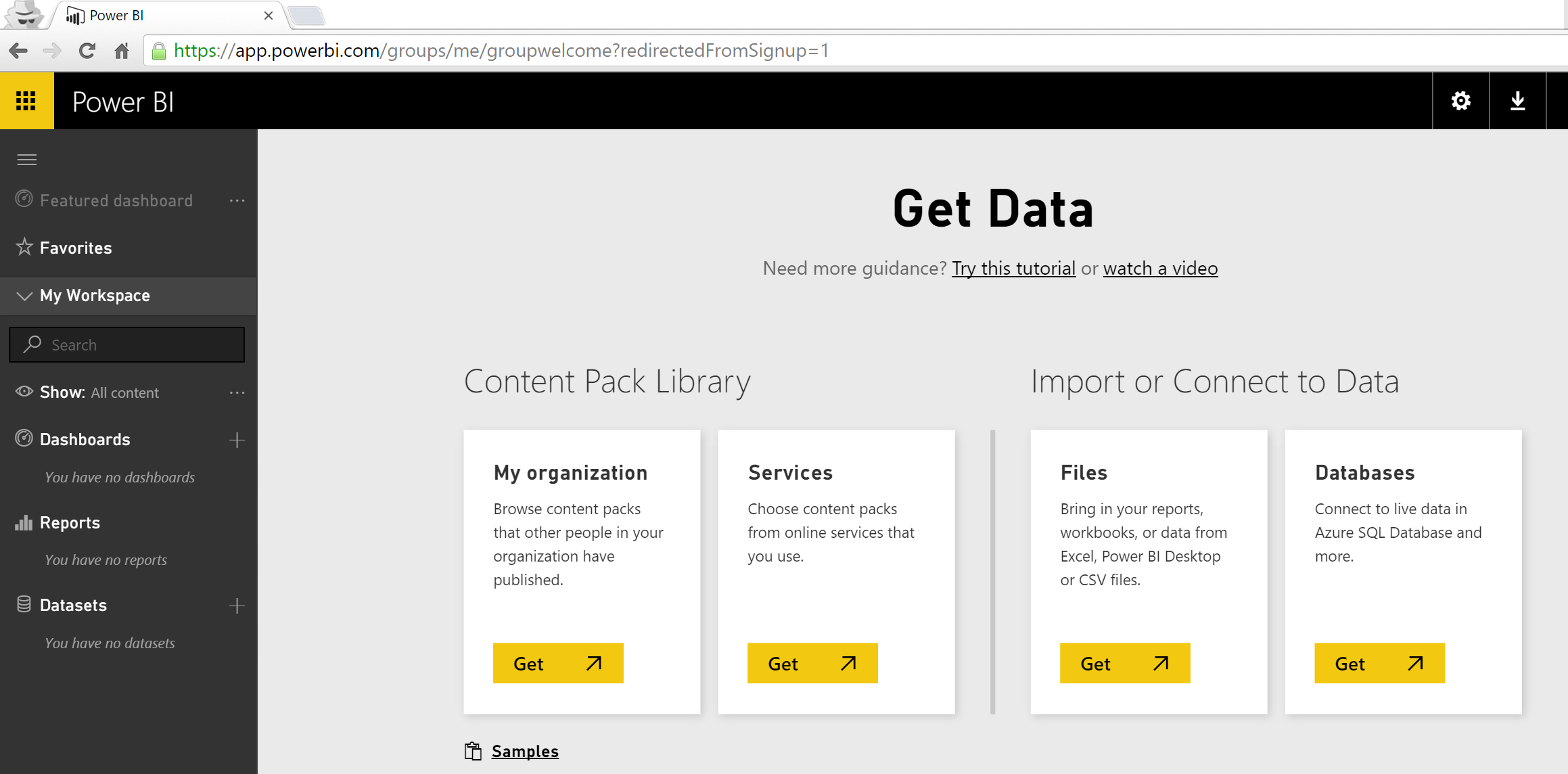Reload the page with browser refresh
Image resolution: width=1568 pixels, height=774 pixels.
[87, 51]
